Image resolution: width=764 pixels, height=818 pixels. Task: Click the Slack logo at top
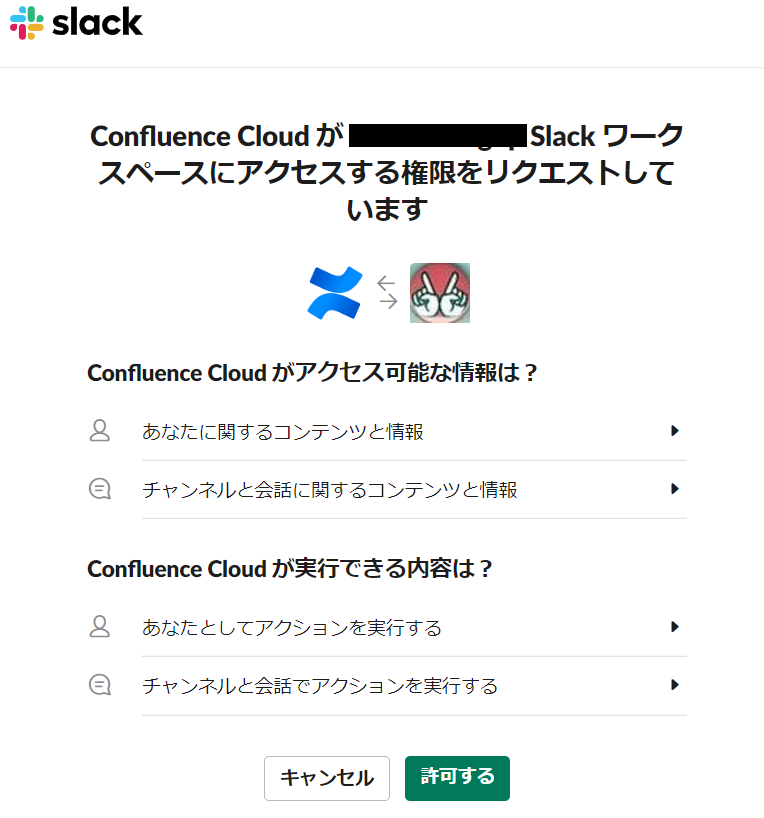pos(76,22)
